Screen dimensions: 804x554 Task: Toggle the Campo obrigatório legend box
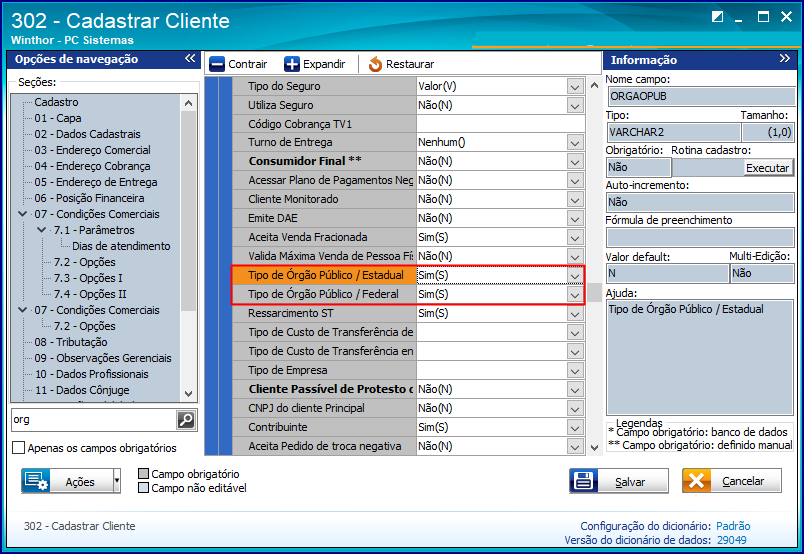144,473
